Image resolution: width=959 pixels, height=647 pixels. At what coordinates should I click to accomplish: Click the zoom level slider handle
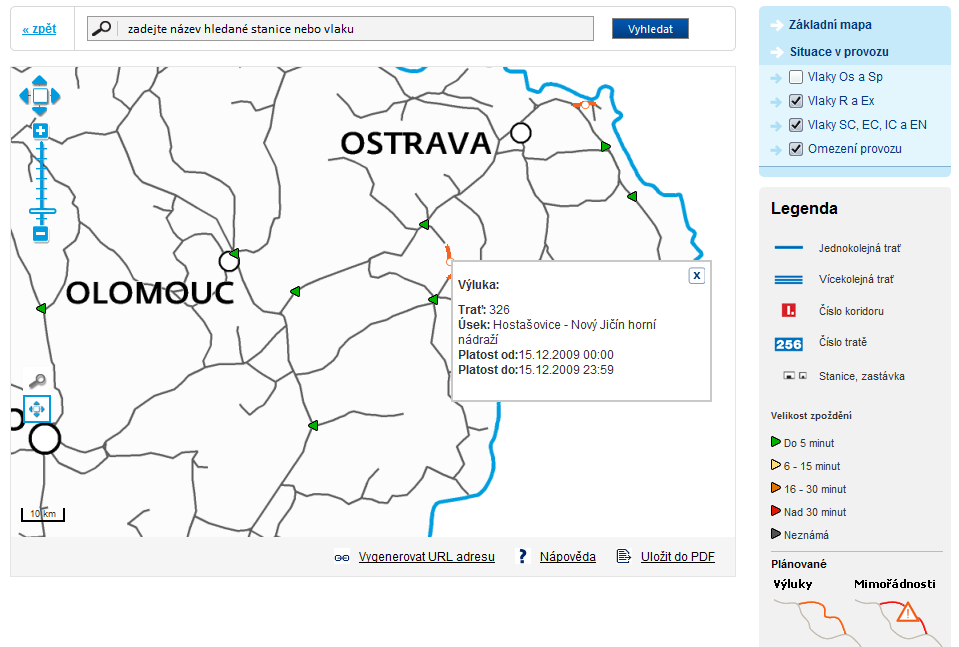click(x=41, y=211)
